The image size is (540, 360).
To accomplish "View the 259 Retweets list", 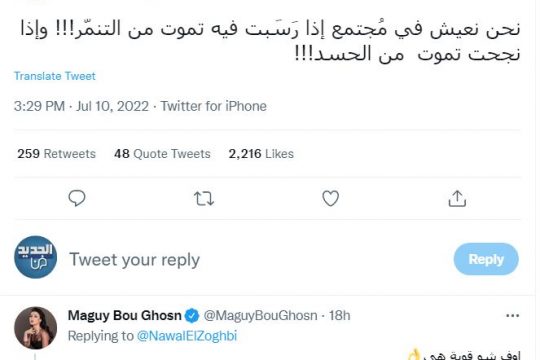I will (56, 154).
